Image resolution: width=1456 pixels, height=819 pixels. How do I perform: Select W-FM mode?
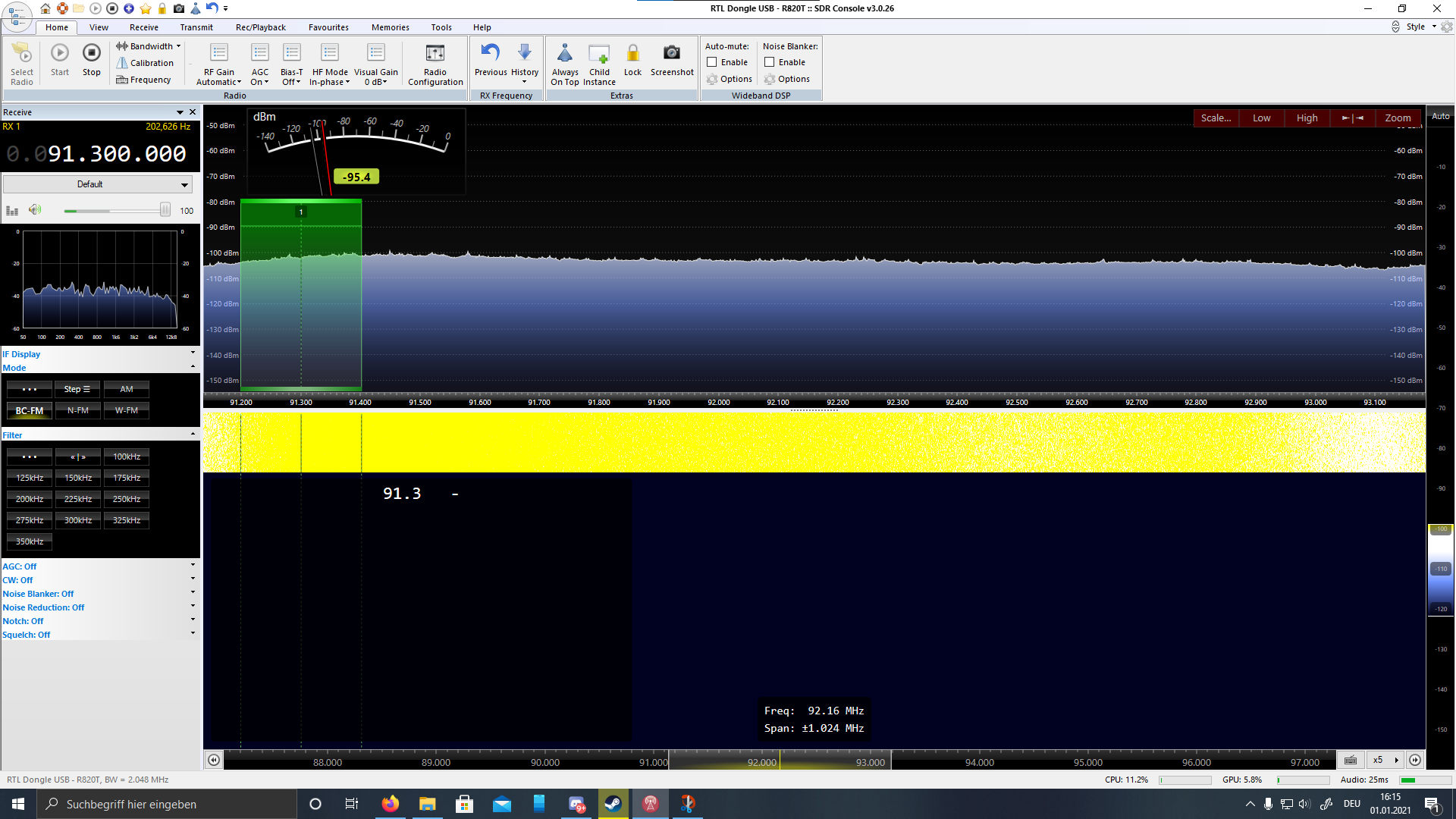point(127,410)
